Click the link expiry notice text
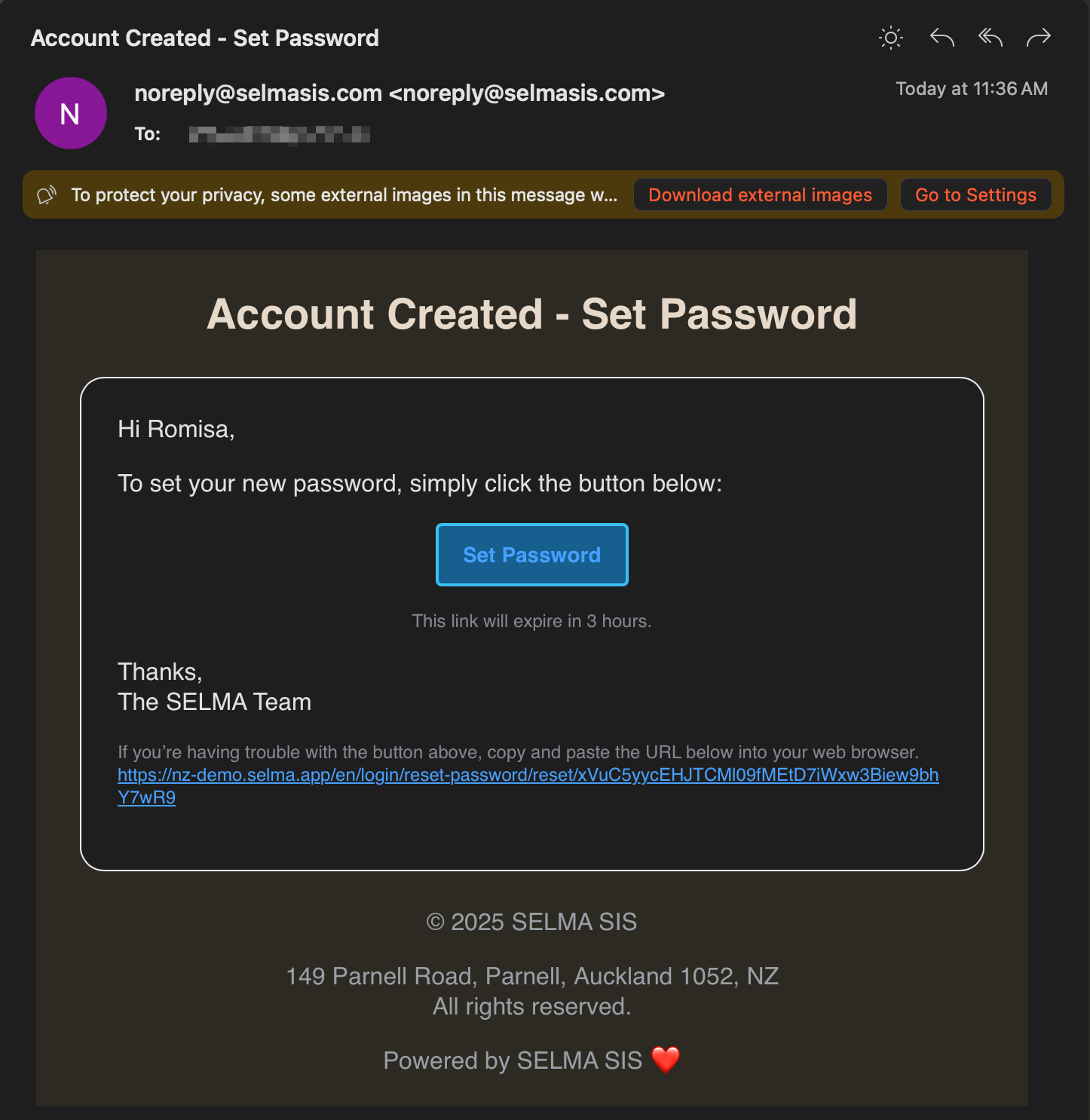 point(531,621)
